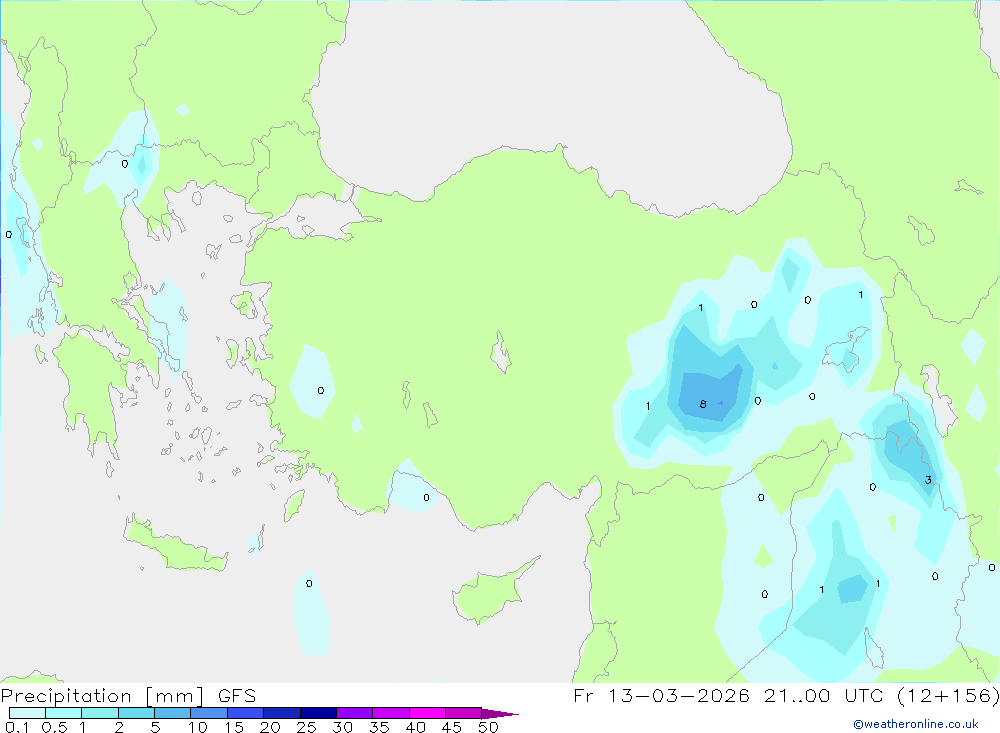Click the 'Precipitation [mm] GFS' title text
This screenshot has height=733, width=1000.
click(x=128, y=696)
